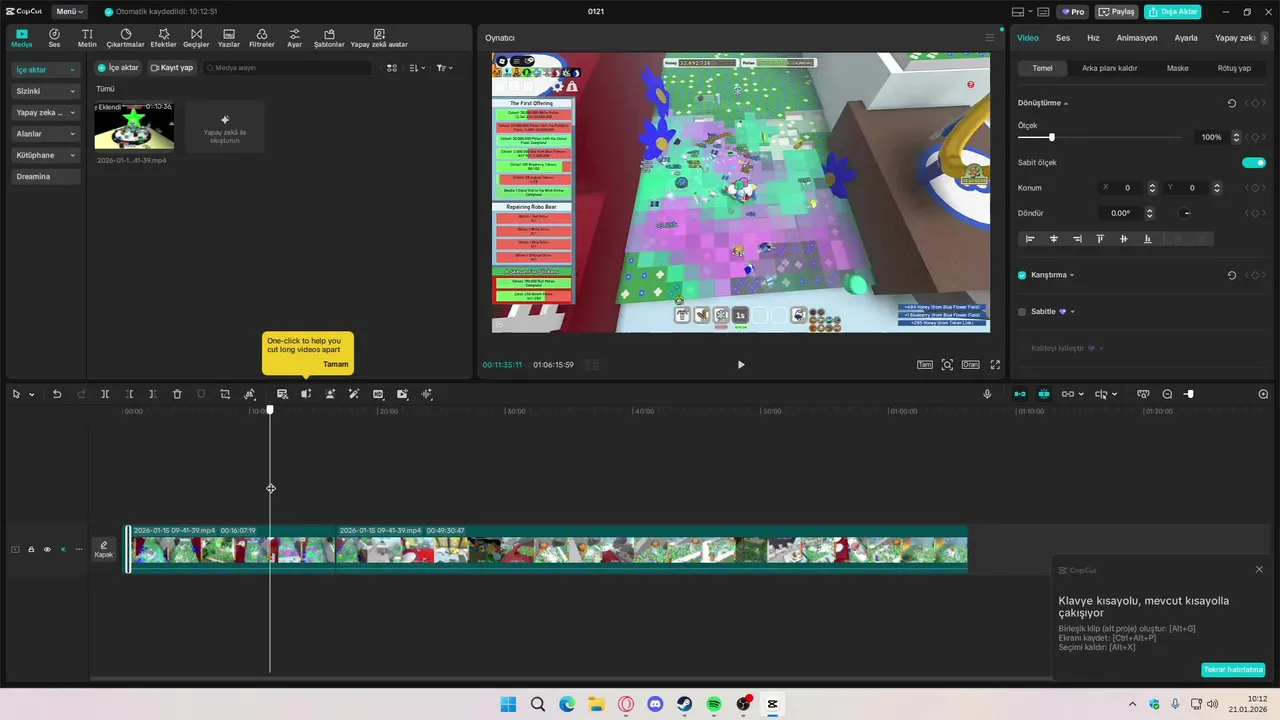
Task: Click Tamam on the yellow tooltip
Action: point(336,364)
